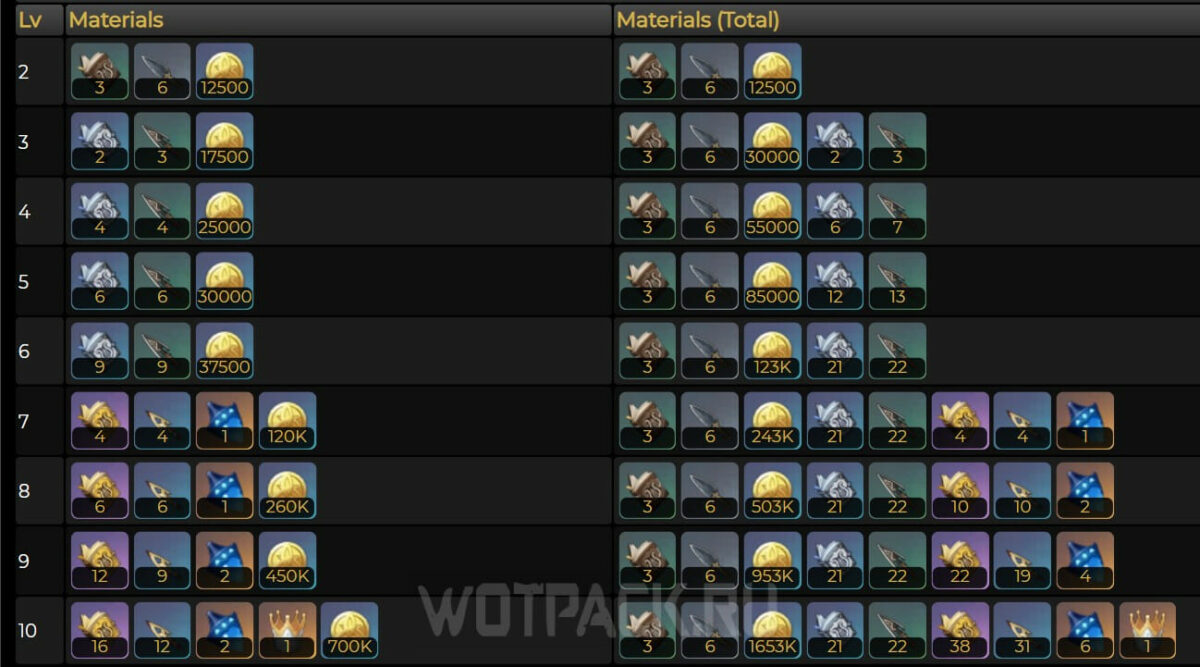Select the brown mask icon with 3 in level 2 Materials
Image resolution: width=1200 pixels, height=667 pixels.
point(100,71)
